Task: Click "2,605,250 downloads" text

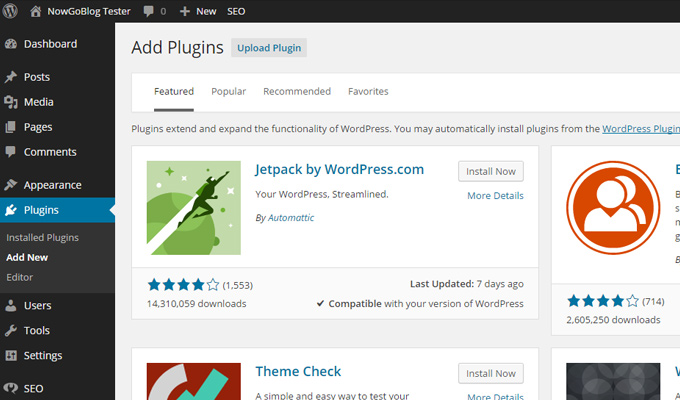Action: click(613, 320)
